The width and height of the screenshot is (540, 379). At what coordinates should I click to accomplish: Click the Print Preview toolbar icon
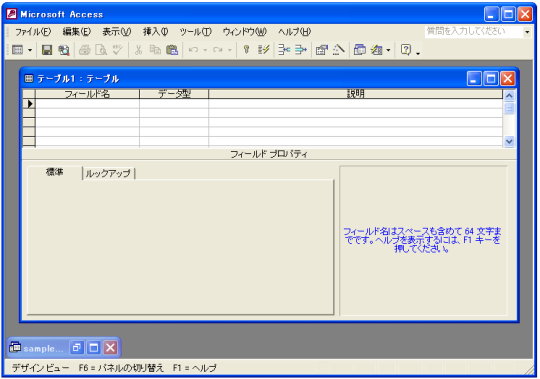click(x=101, y=50)
